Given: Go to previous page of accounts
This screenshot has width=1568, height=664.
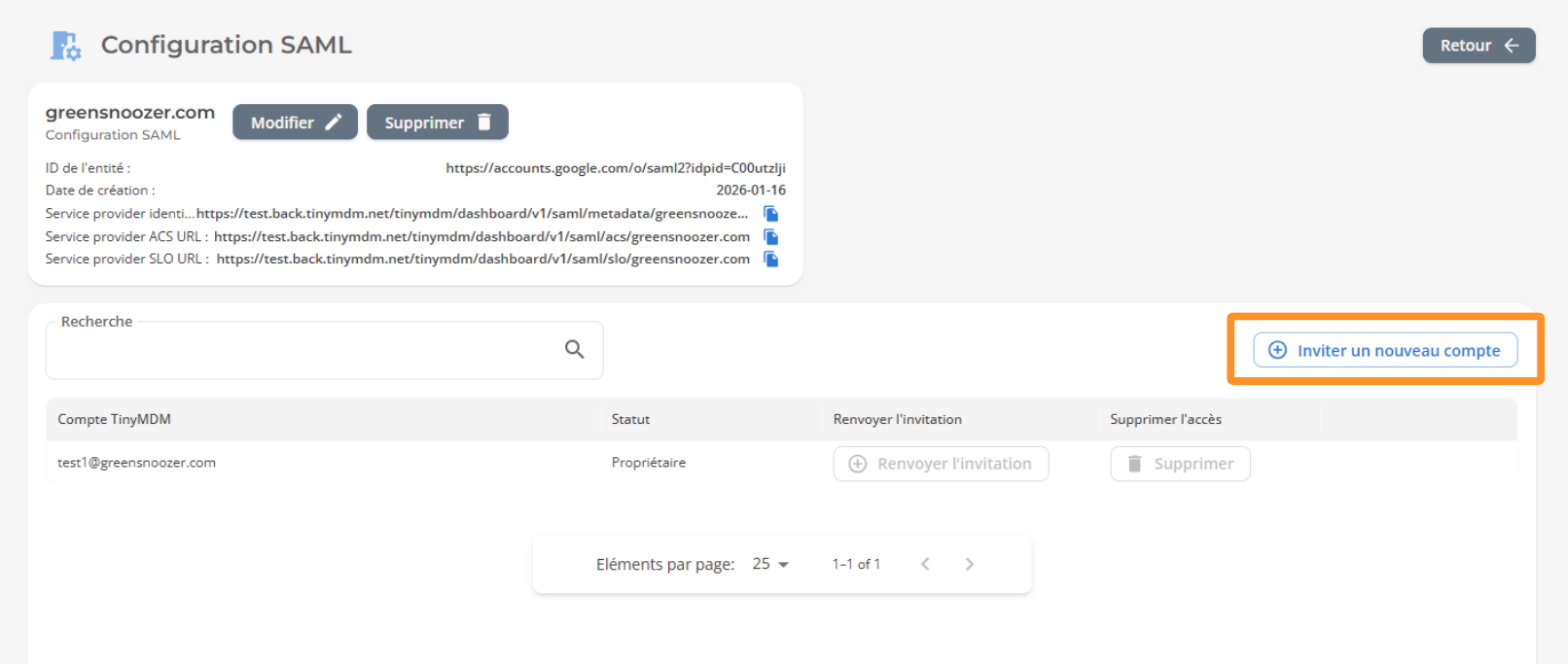Looking at the screenshot, I should [x=925, y=564].
